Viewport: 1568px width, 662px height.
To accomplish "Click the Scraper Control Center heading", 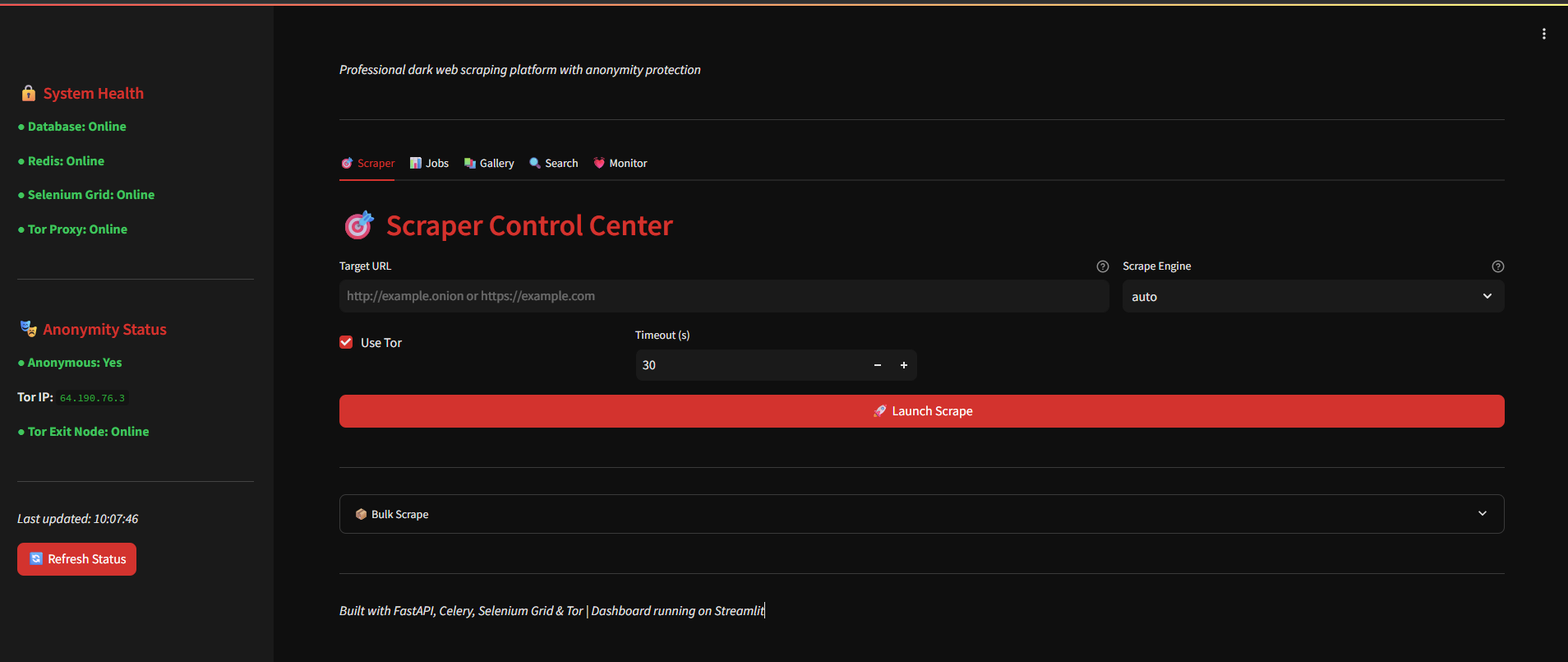I will 529,225.
